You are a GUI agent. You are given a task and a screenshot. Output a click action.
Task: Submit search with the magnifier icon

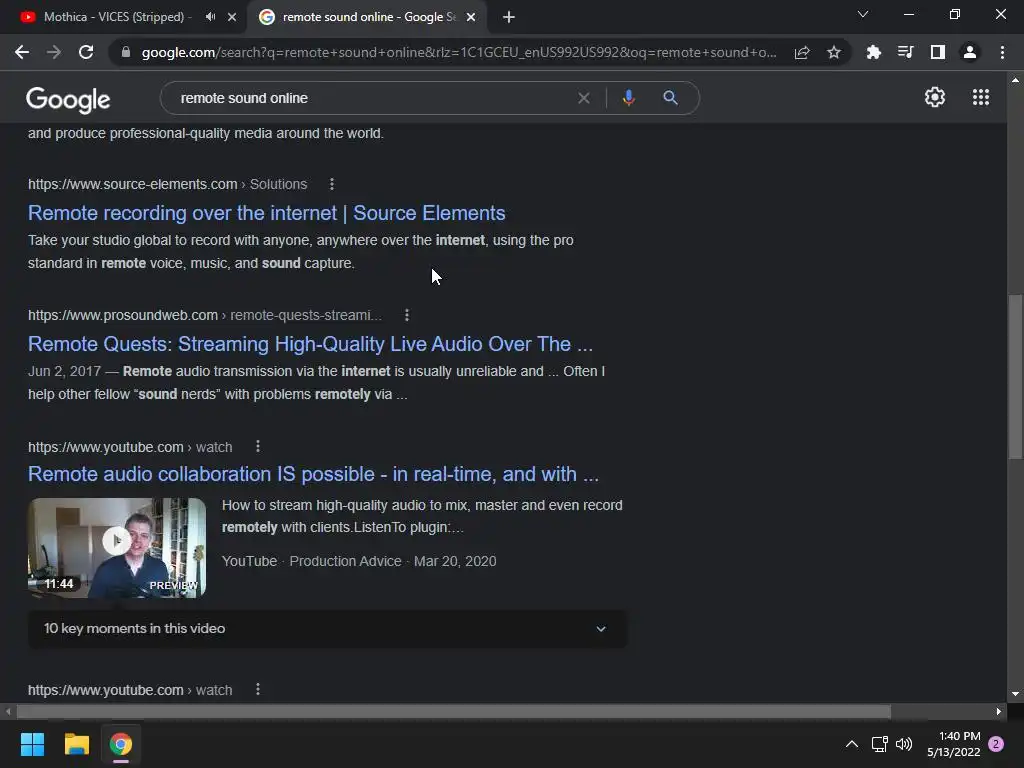point(670,98)
